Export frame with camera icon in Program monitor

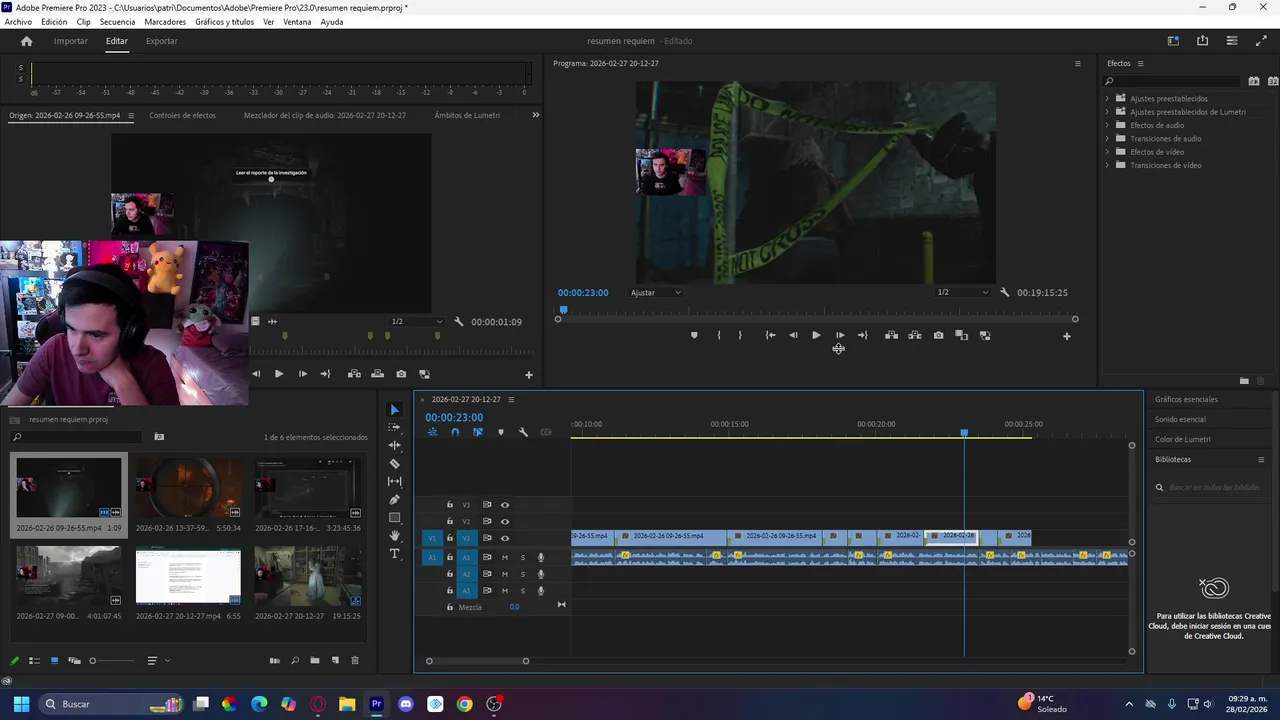coord(938,336)
